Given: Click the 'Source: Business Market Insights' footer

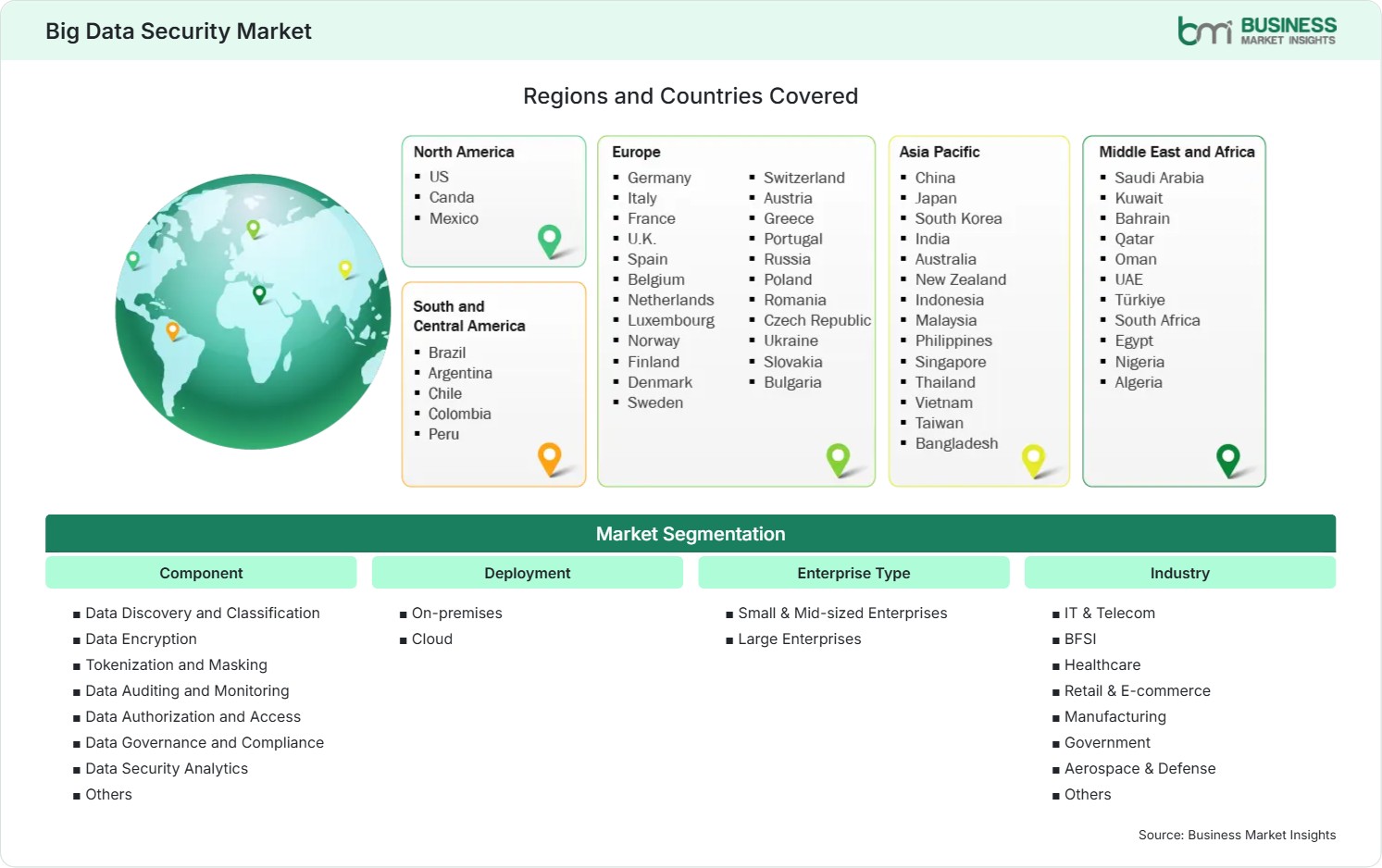Looking at the screenshot, I should [1237, 835].
